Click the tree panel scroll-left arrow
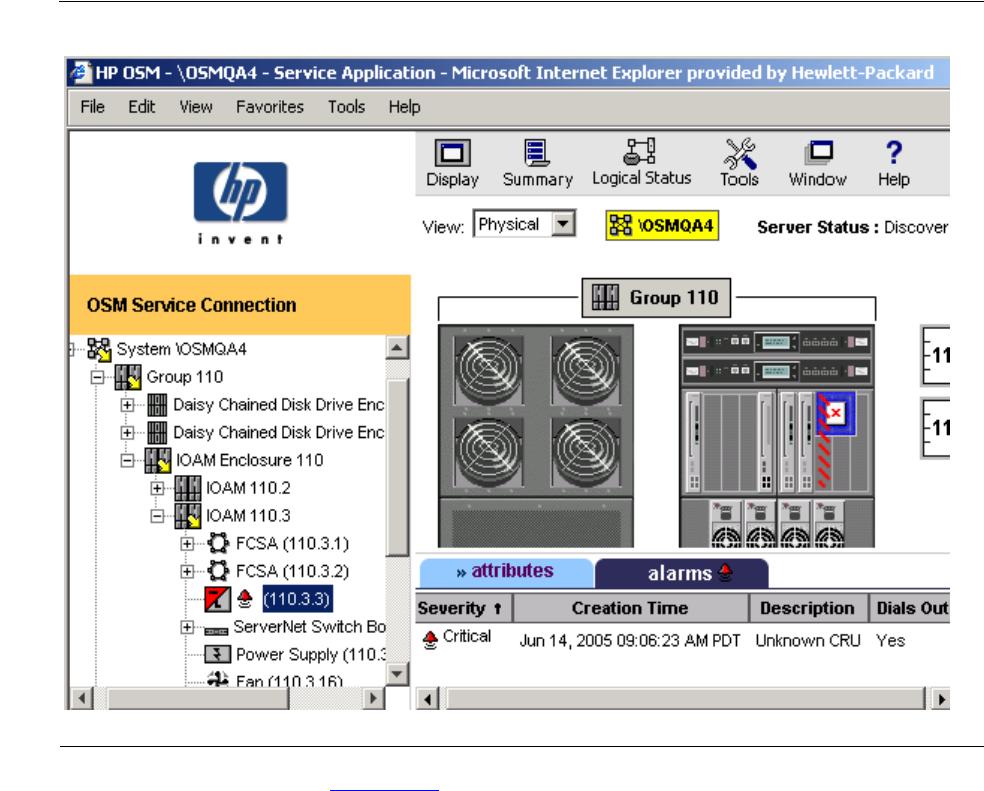This screenshot has width=984, height=791. (x=82, y=698)
